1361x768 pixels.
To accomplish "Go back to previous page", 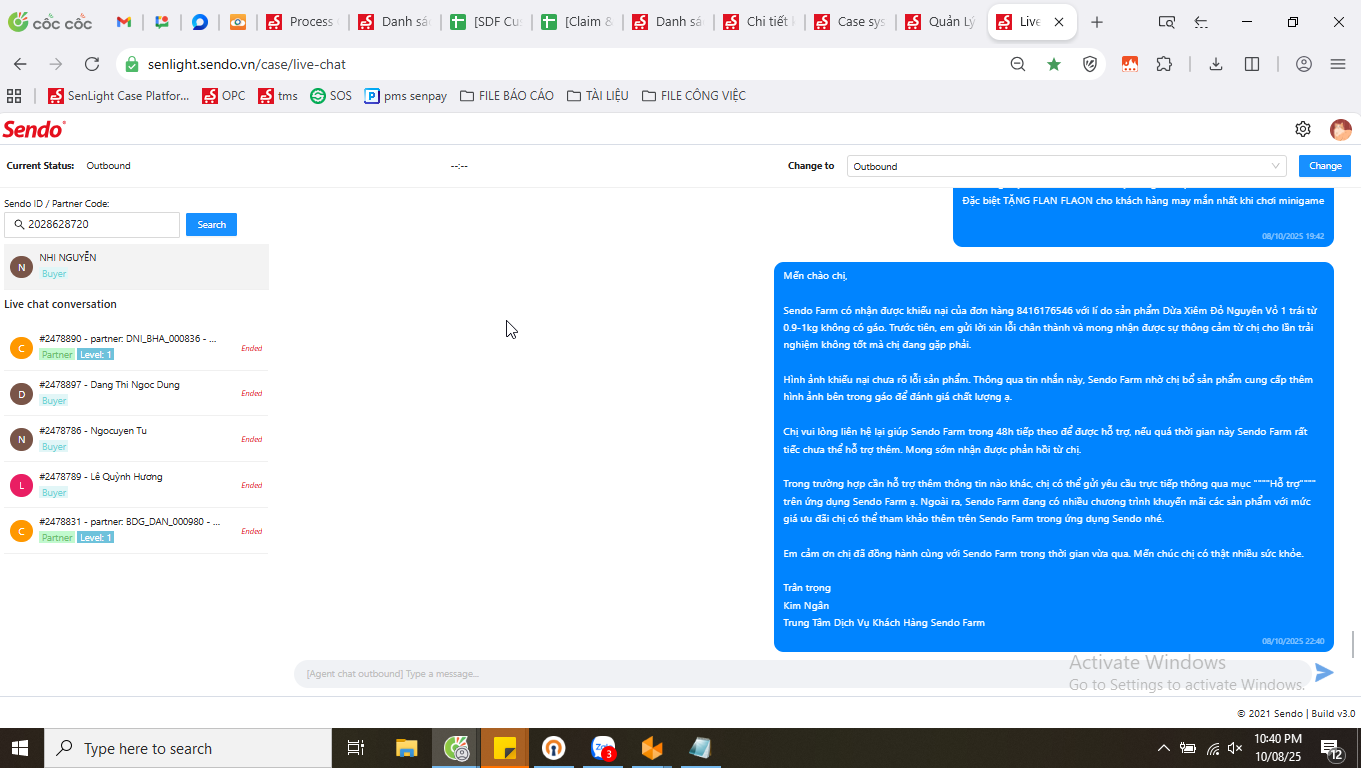I will pos(20,64).
